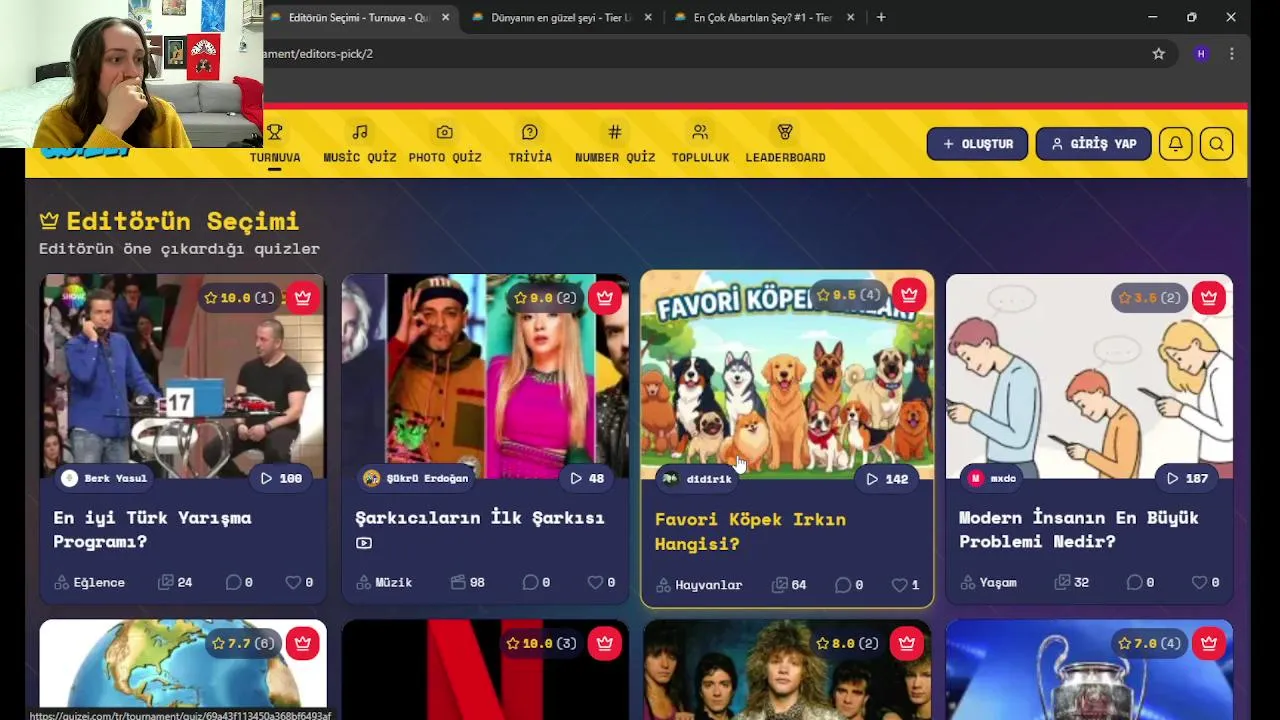Screen dimensions: 1280x720
Task: Click play count 100 on first card
Action: [x=281, y=478]
